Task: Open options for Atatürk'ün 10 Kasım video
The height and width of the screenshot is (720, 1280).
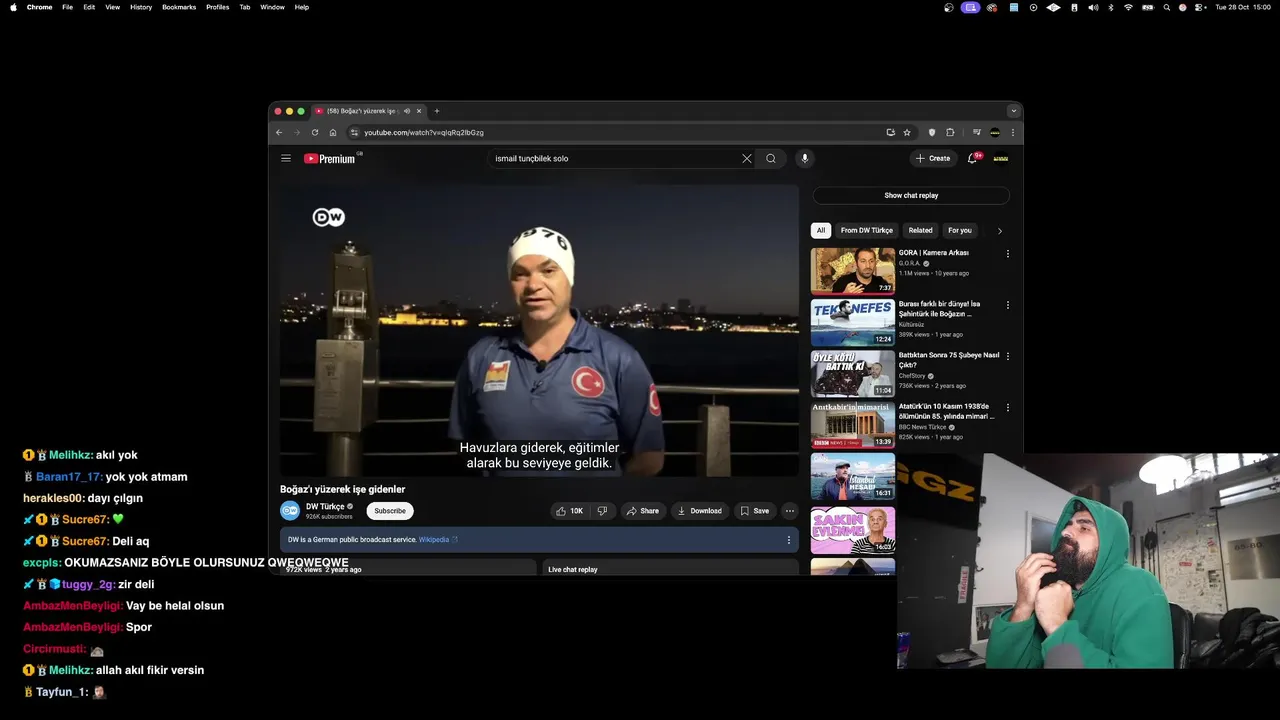Action: tap(1007, 408)
